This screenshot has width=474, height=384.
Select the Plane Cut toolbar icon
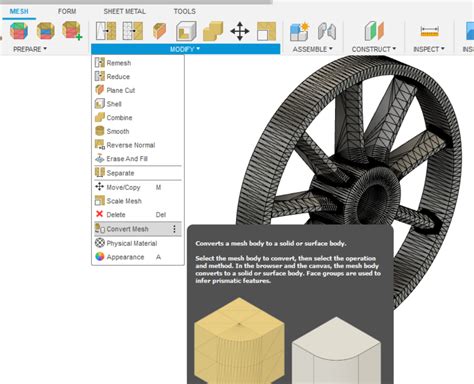159,31
